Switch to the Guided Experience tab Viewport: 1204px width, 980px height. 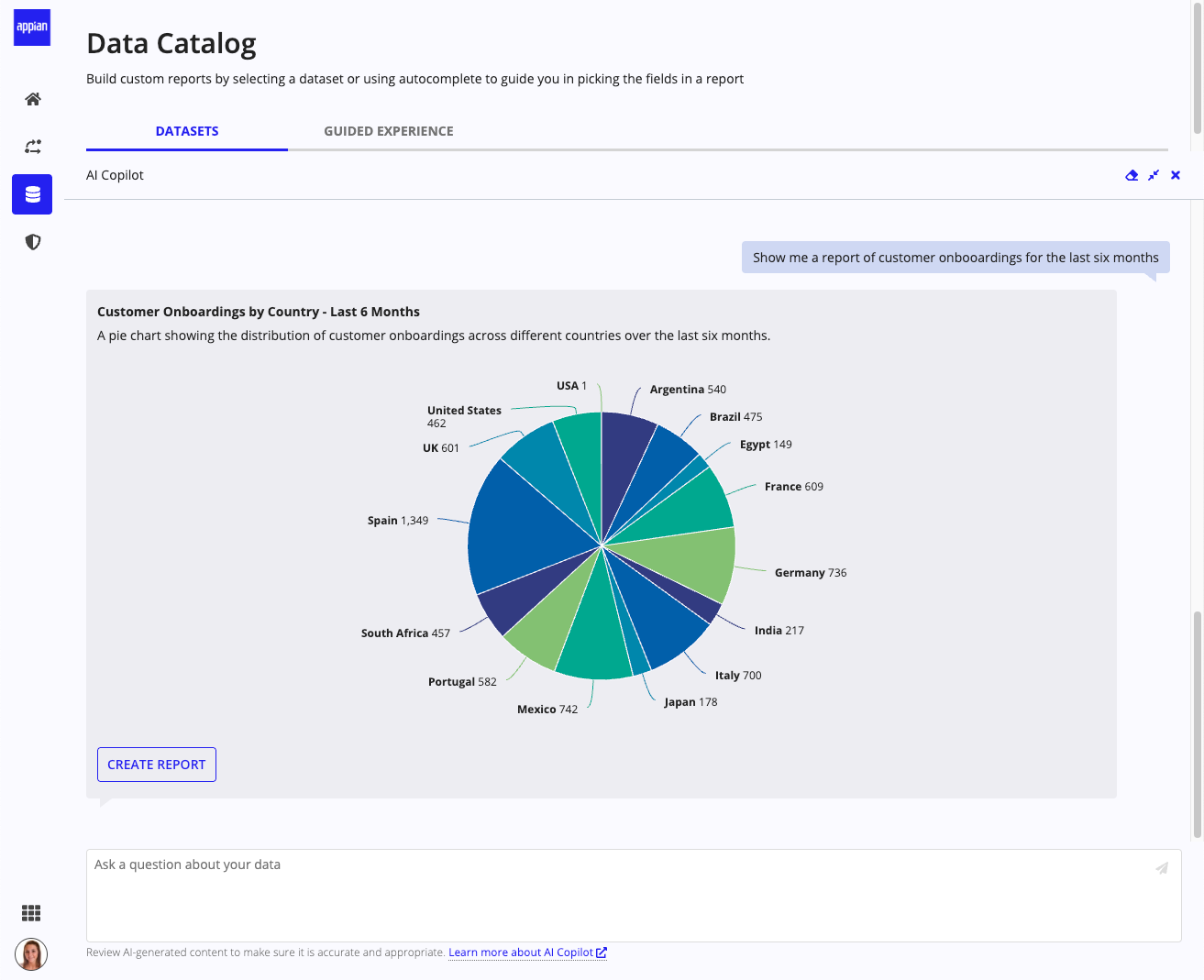pos(389,131)
